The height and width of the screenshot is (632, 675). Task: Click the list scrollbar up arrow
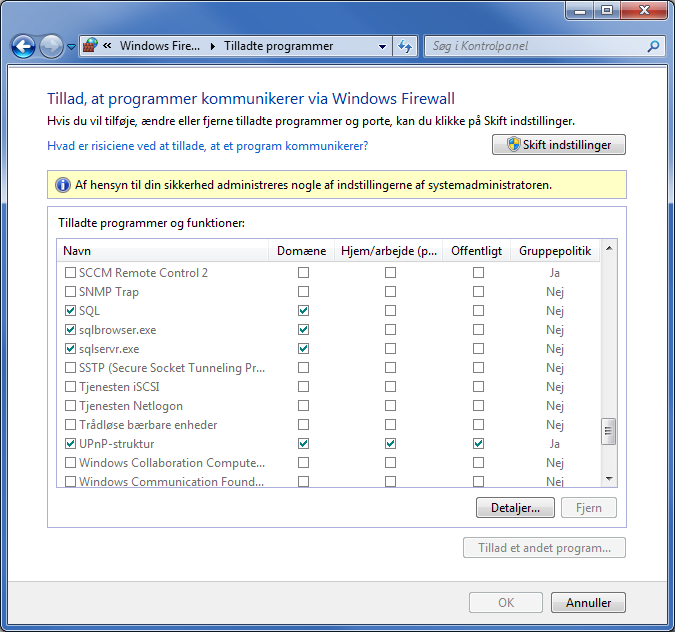pos(609,248)
